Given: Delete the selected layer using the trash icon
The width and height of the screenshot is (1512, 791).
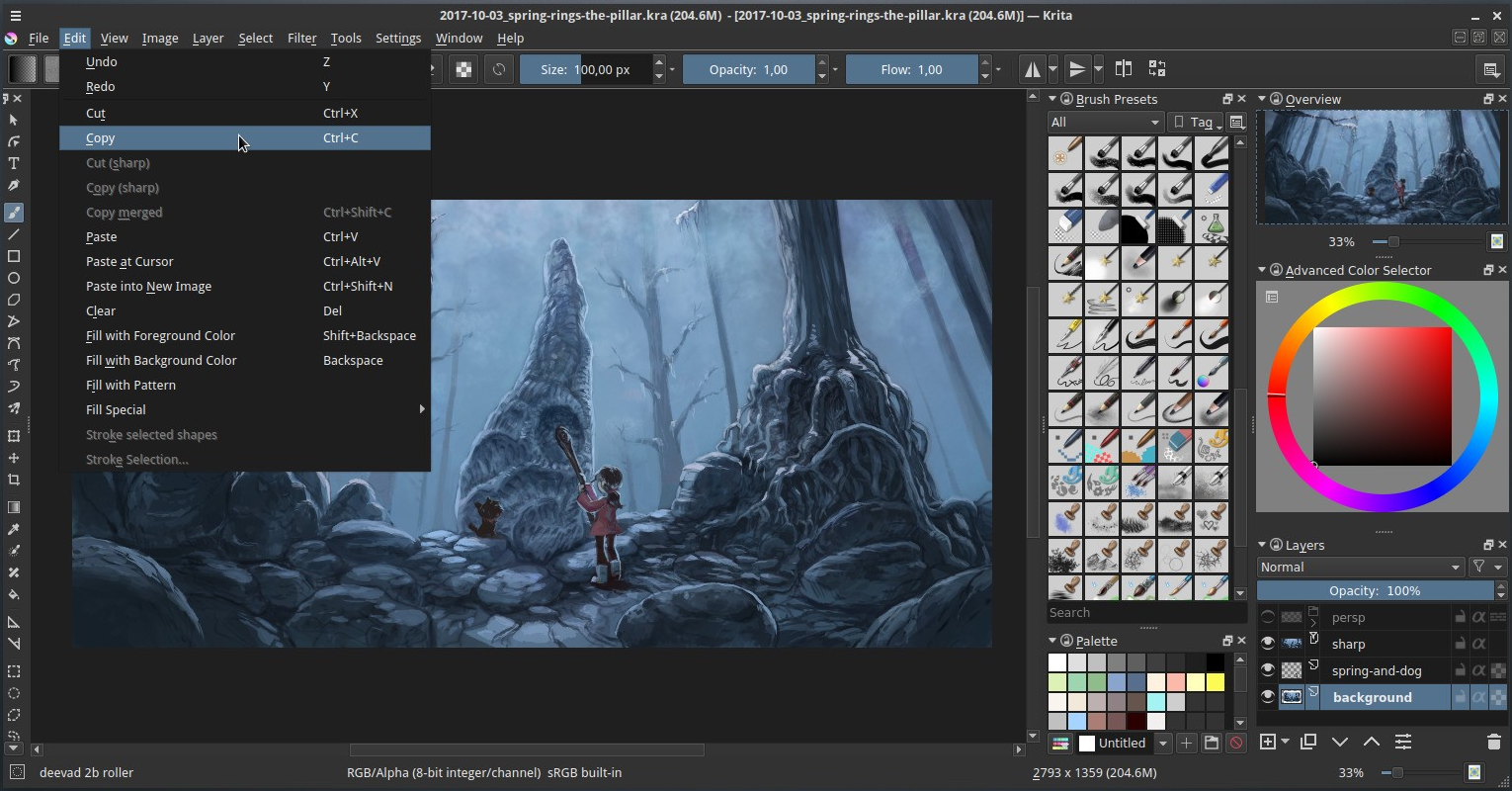Looking at the screenshot, I should click(1493, 742).
